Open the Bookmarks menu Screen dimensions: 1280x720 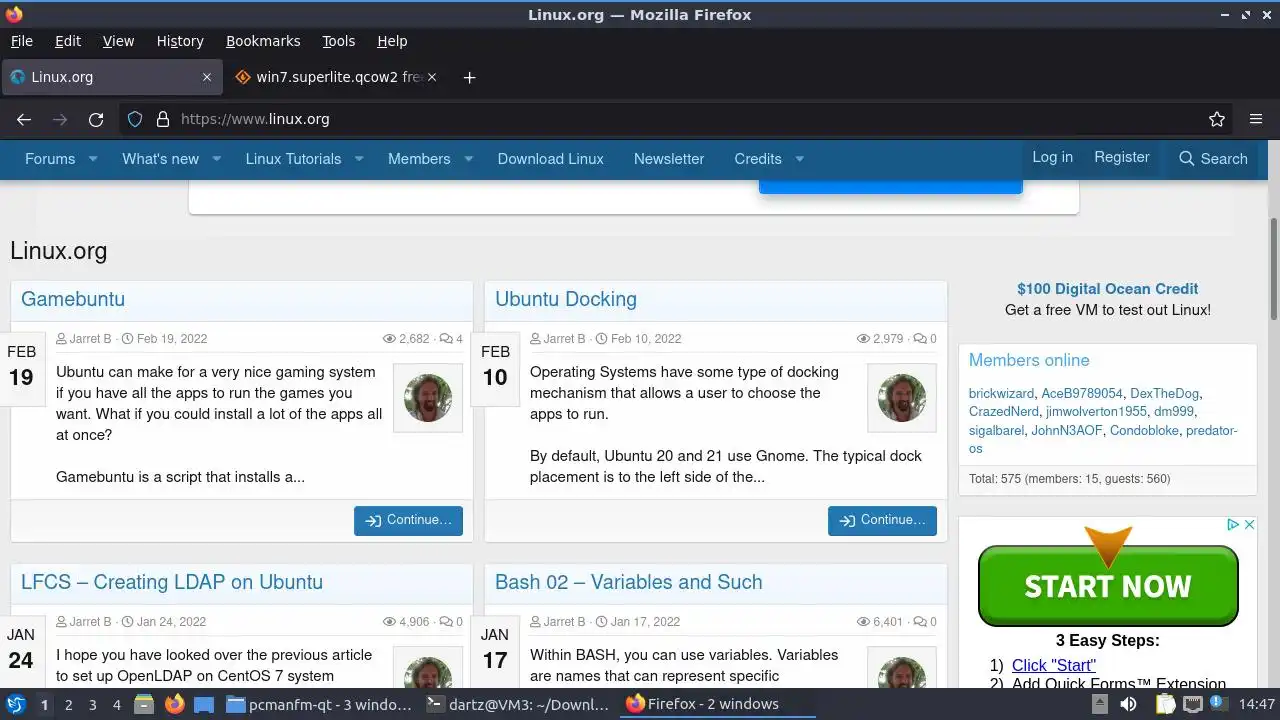[263, 41]
